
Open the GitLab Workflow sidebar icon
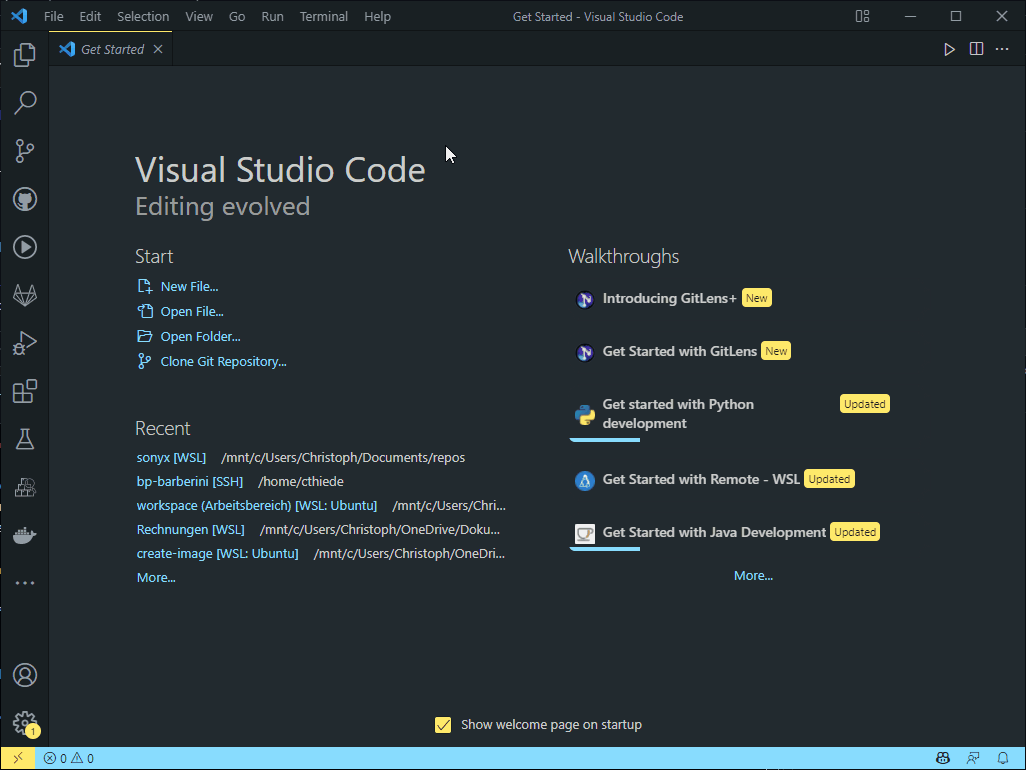tap(25, 295)
